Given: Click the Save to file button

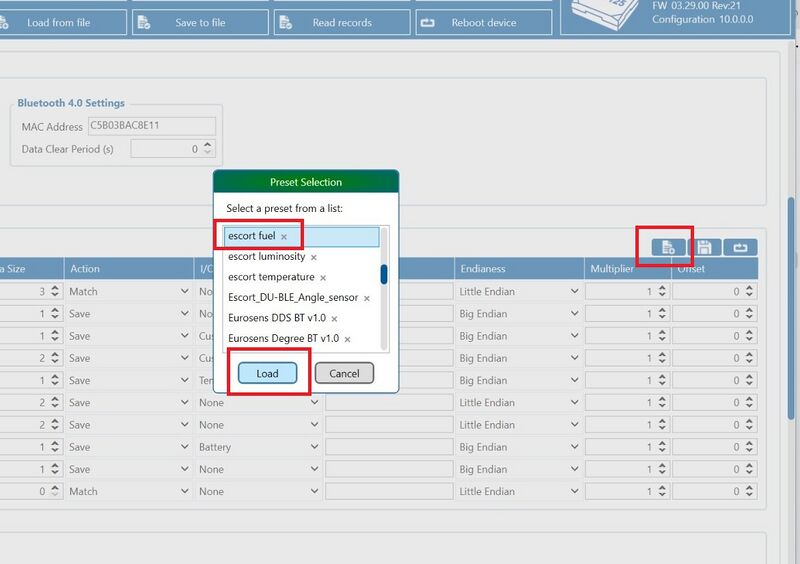Looking at the screenshot, I should tap(200, 22).
